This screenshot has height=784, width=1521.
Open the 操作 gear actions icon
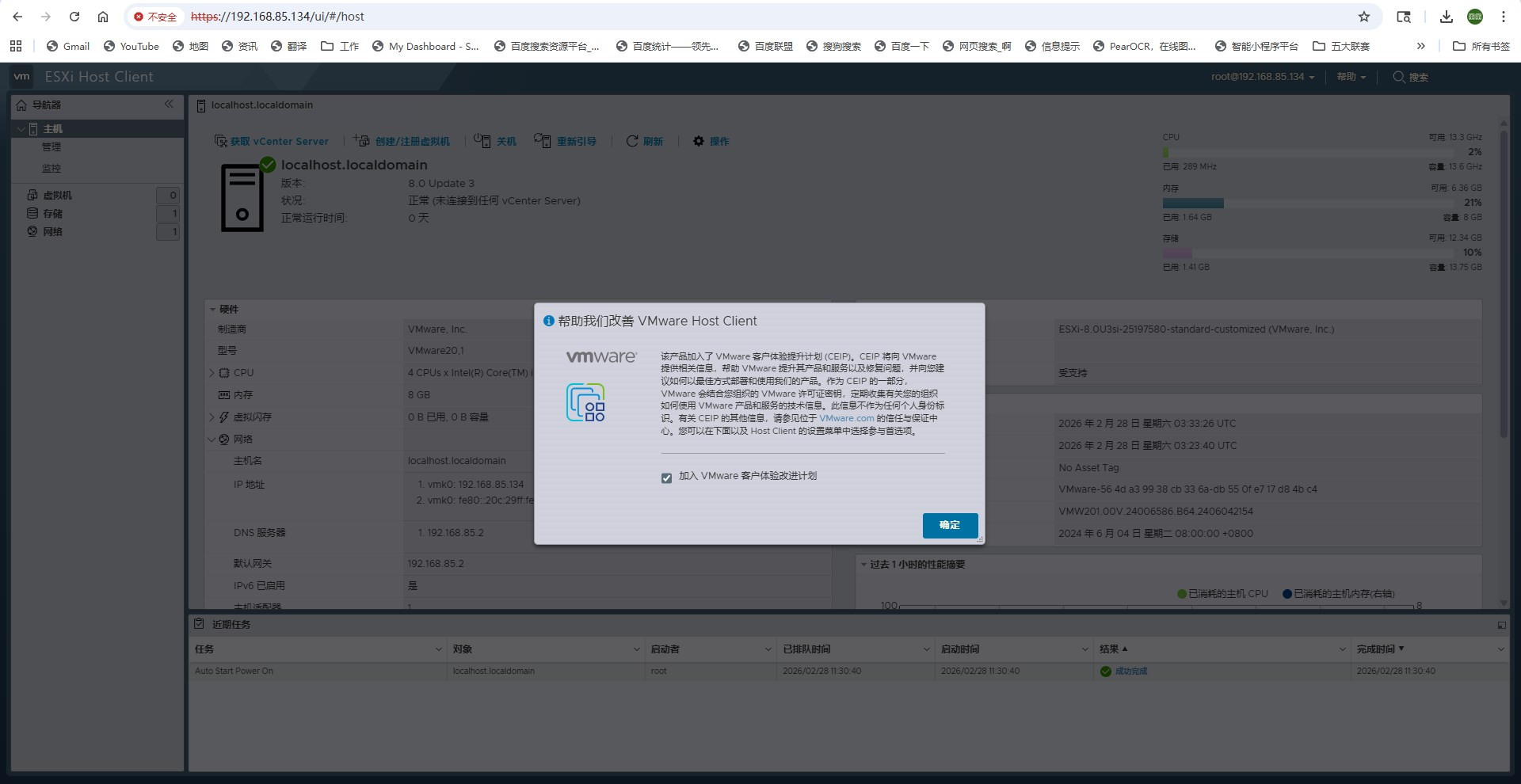(x=698, y=141)
